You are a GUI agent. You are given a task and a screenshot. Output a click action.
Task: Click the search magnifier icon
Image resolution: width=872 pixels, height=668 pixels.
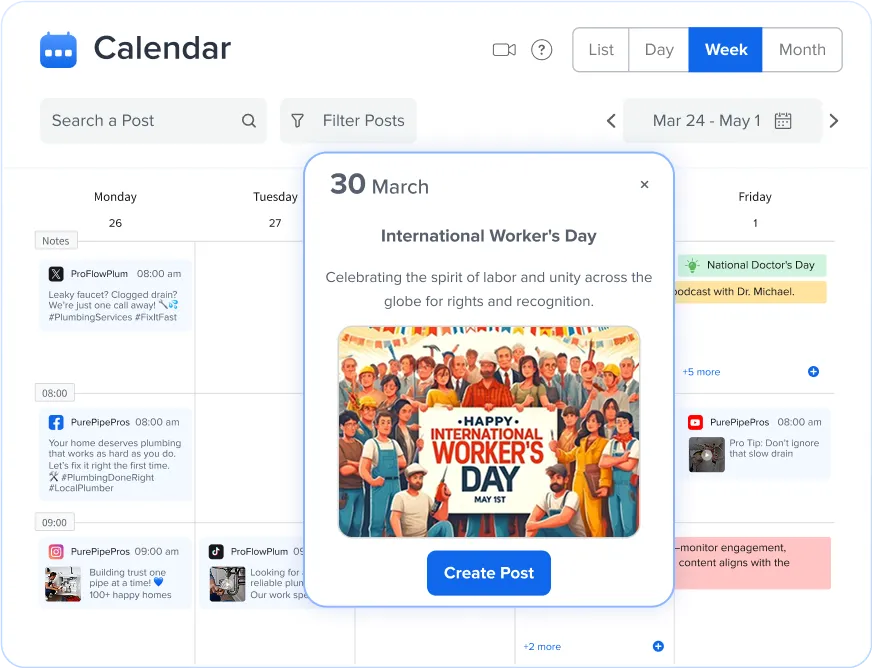pyautogui.click(x=248, y=120)
